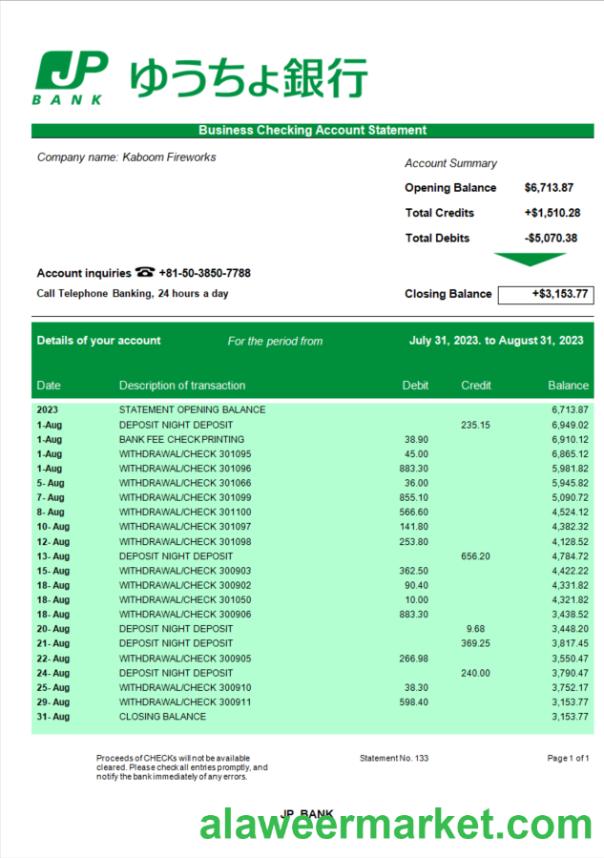Select the Date column header
604x858 pixels.
(x=49, y=385)
